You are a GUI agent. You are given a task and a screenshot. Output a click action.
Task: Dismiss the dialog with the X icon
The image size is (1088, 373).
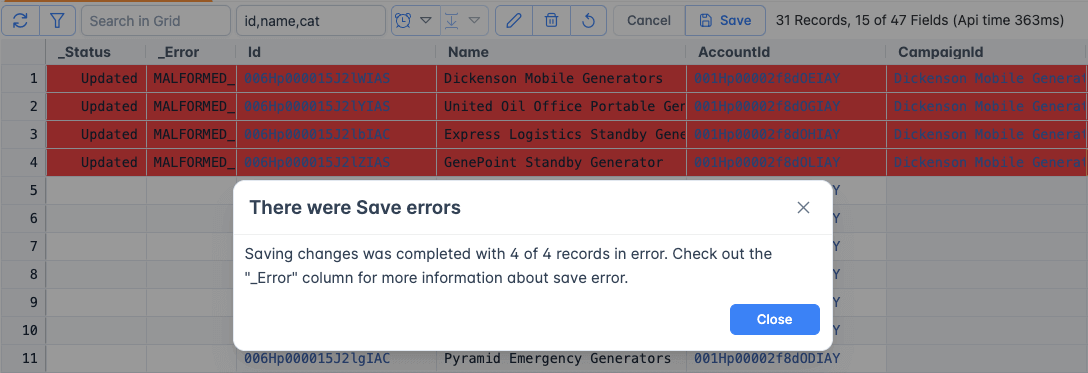pyautogui.click(x=804, y=207)
